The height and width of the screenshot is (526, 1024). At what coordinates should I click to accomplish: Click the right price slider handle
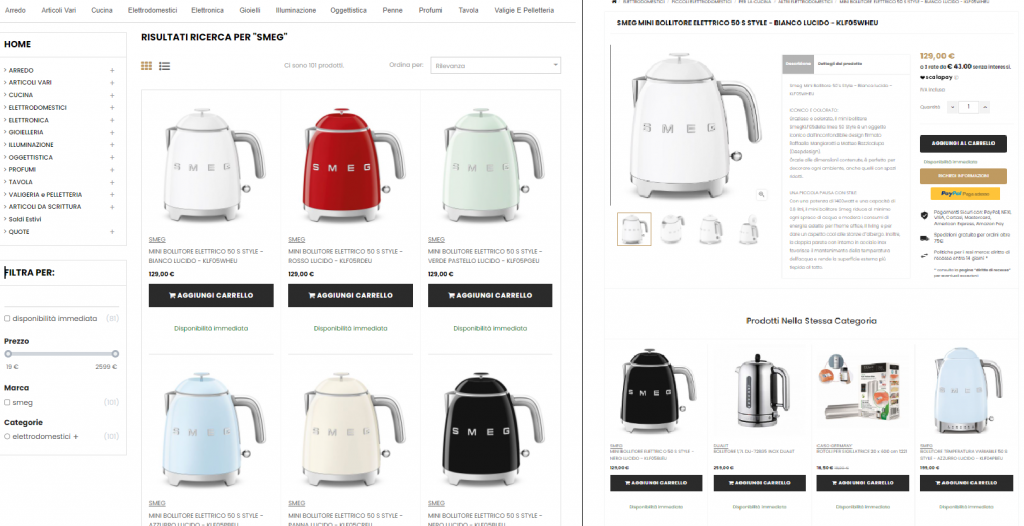point(116,354)
